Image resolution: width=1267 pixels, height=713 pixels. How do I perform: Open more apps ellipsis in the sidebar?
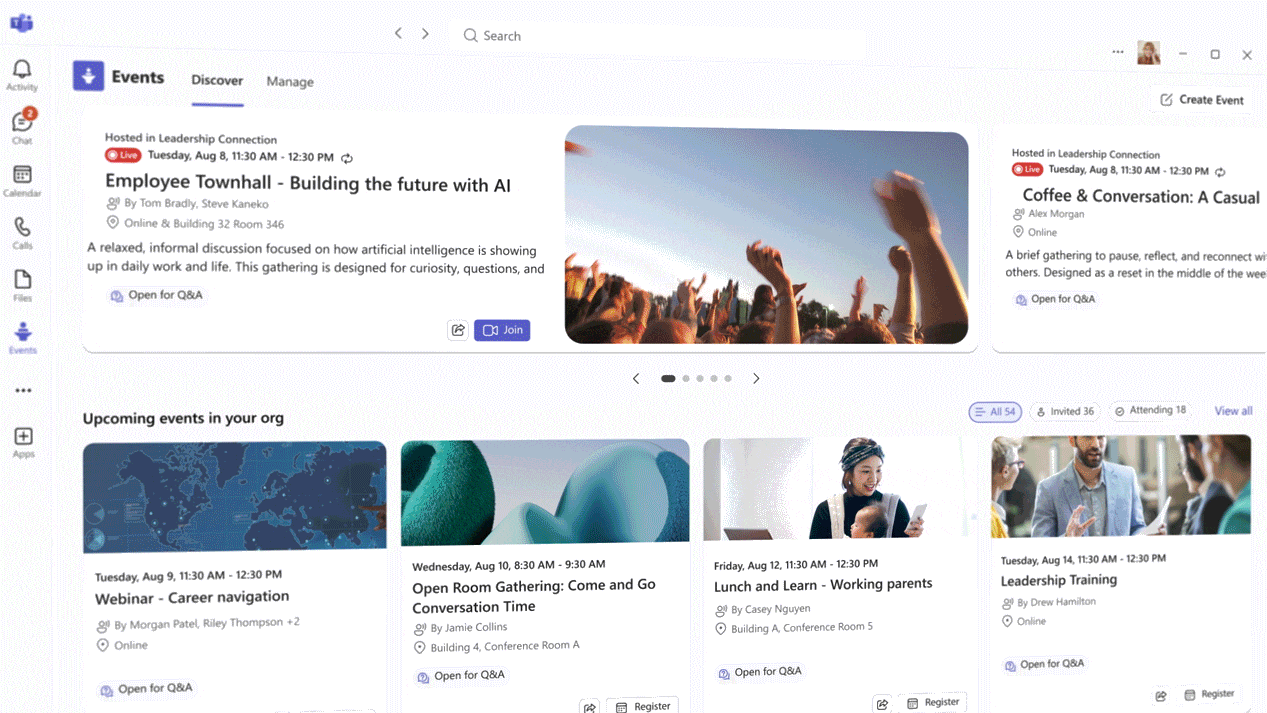23,391
